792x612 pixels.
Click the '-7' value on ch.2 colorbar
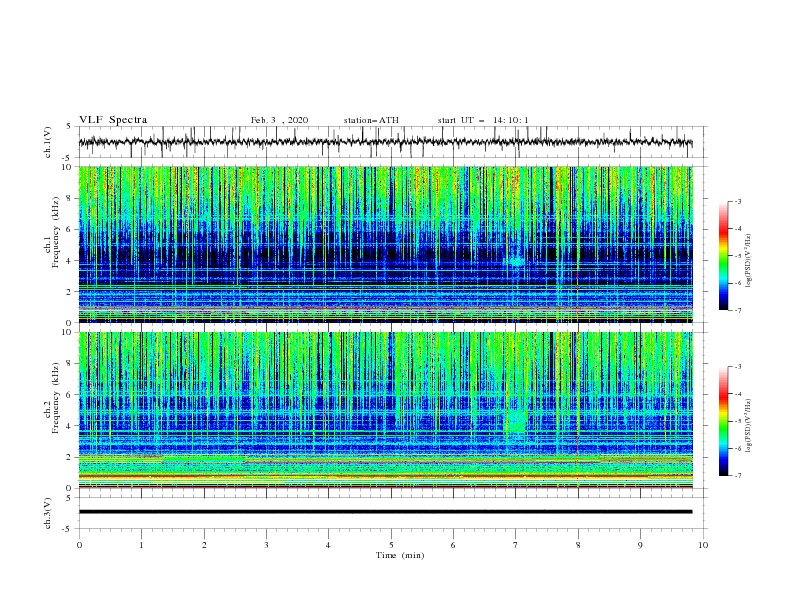pyautogui.click(x=737, y=475)
